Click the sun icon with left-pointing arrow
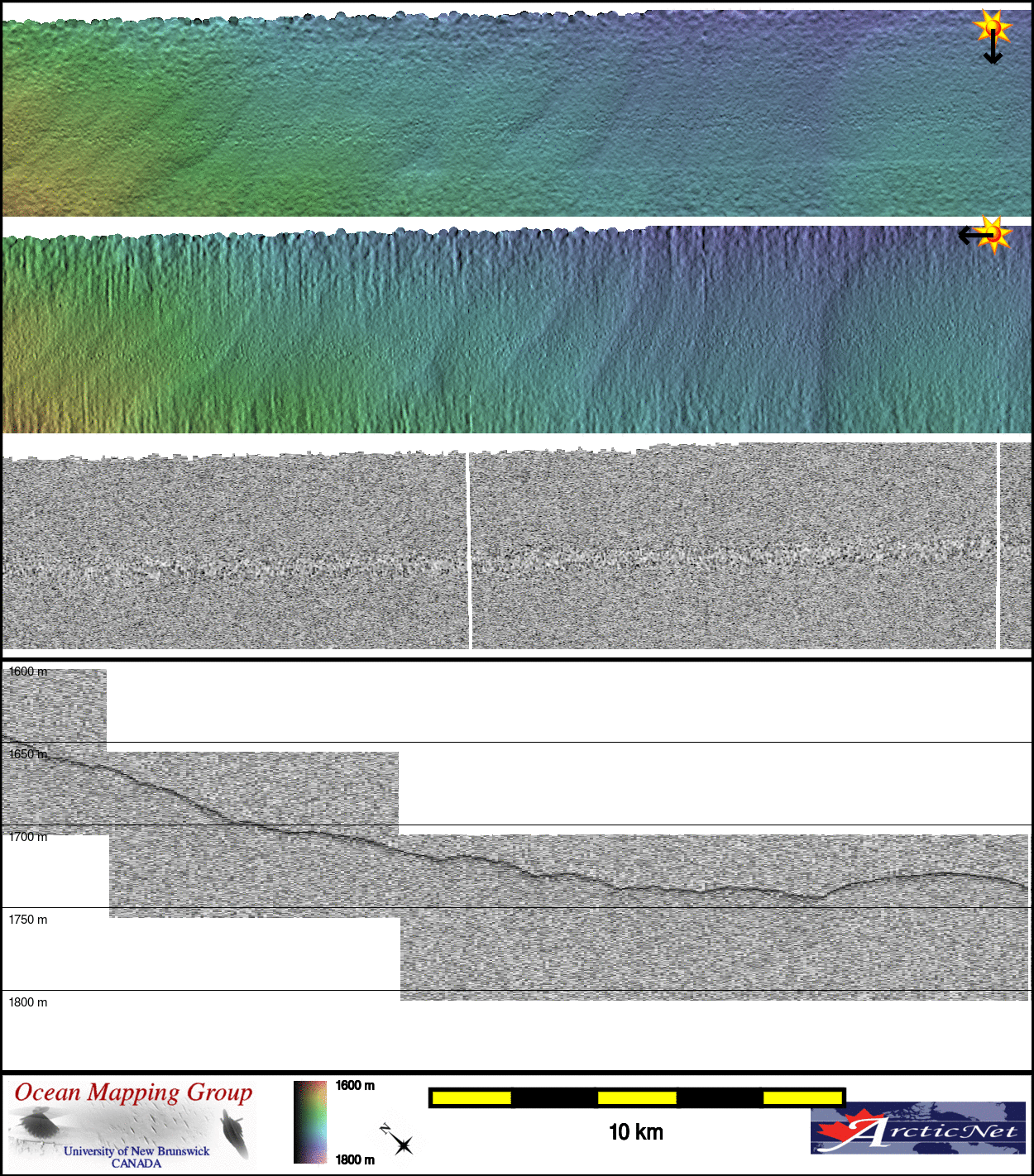This screenshot has height=1176, width=1034. (x=984, y=235)
